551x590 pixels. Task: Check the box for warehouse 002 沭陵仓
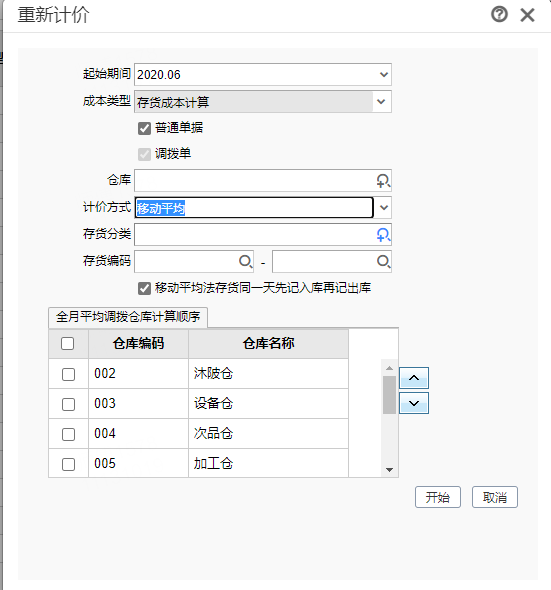pos(68,374)
